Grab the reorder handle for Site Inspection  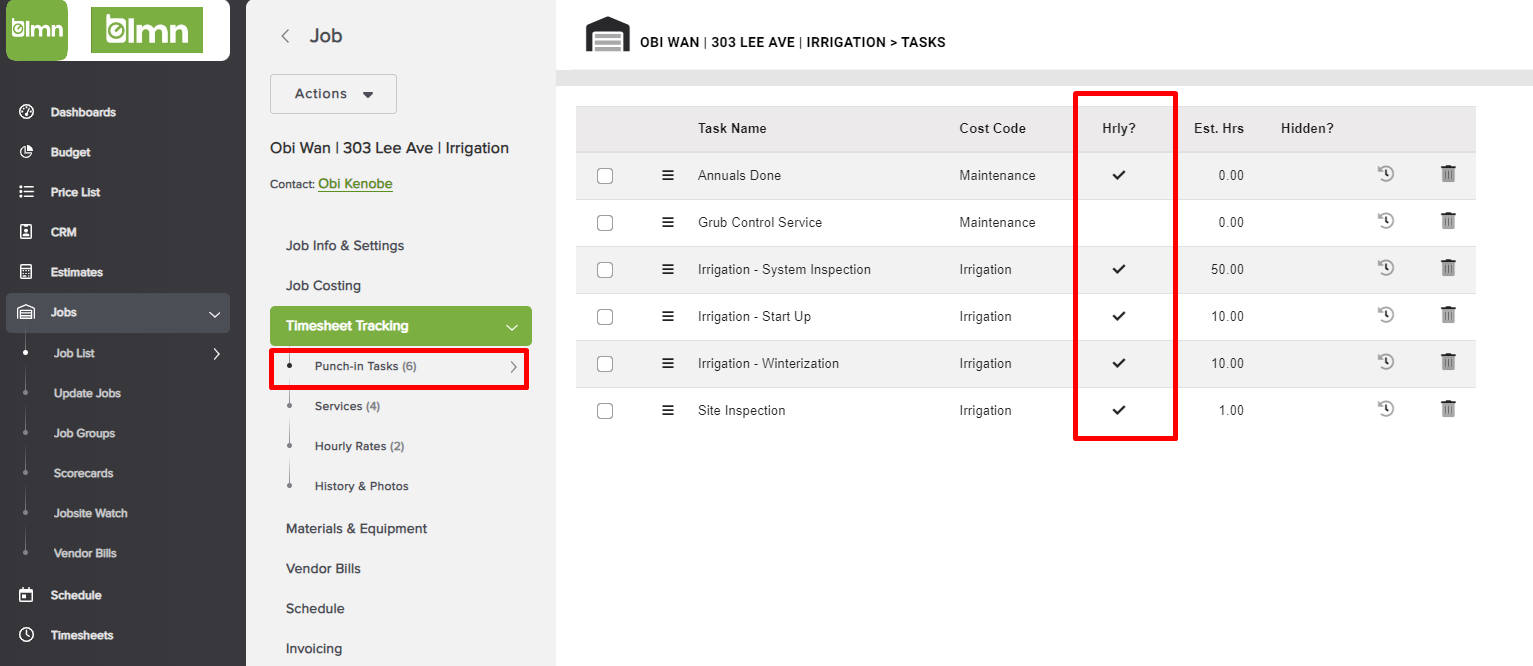tap(668, 410)
